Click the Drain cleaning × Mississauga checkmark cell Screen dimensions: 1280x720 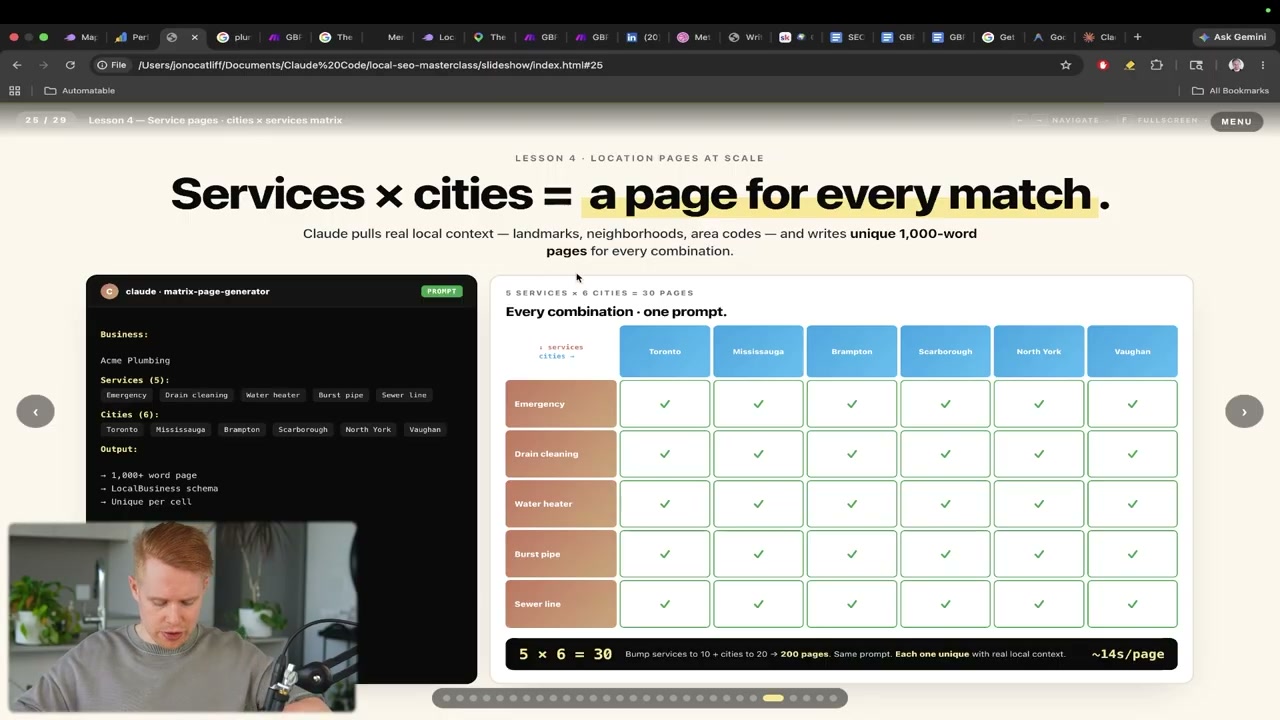(x=758, y=454)
